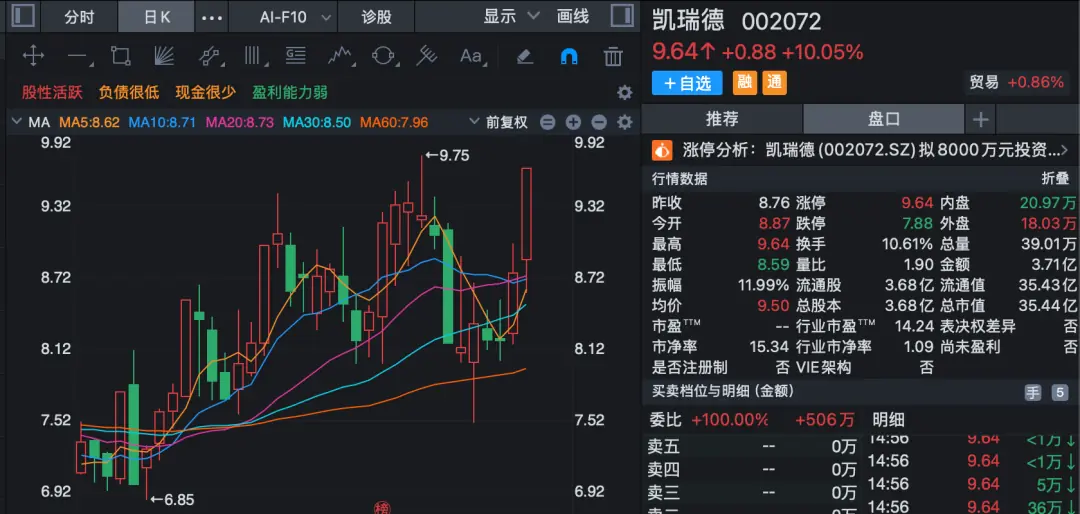The width and height of the screenshot is (1080, 514).
Task: Zoom out chart with minus circle icon
Action: coord(599,123)
